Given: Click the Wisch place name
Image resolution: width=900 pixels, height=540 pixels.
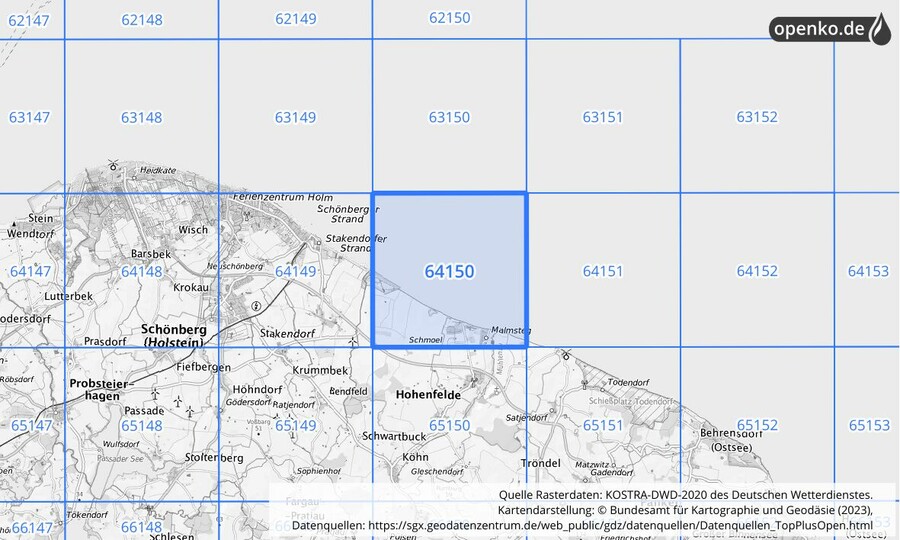Looking at the screenshot, I should pyautogui.click(x=193, y=230).
